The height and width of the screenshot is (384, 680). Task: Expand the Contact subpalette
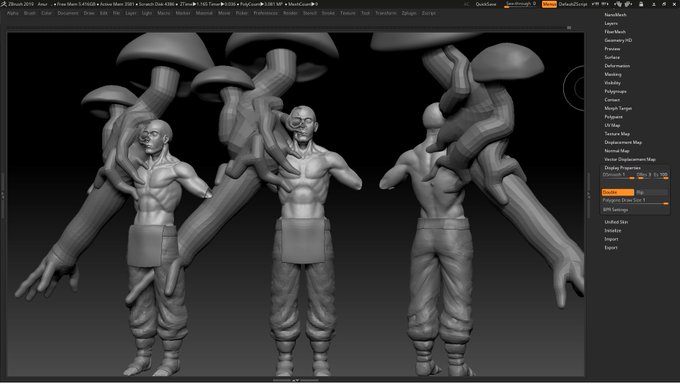tap(612, 100)
